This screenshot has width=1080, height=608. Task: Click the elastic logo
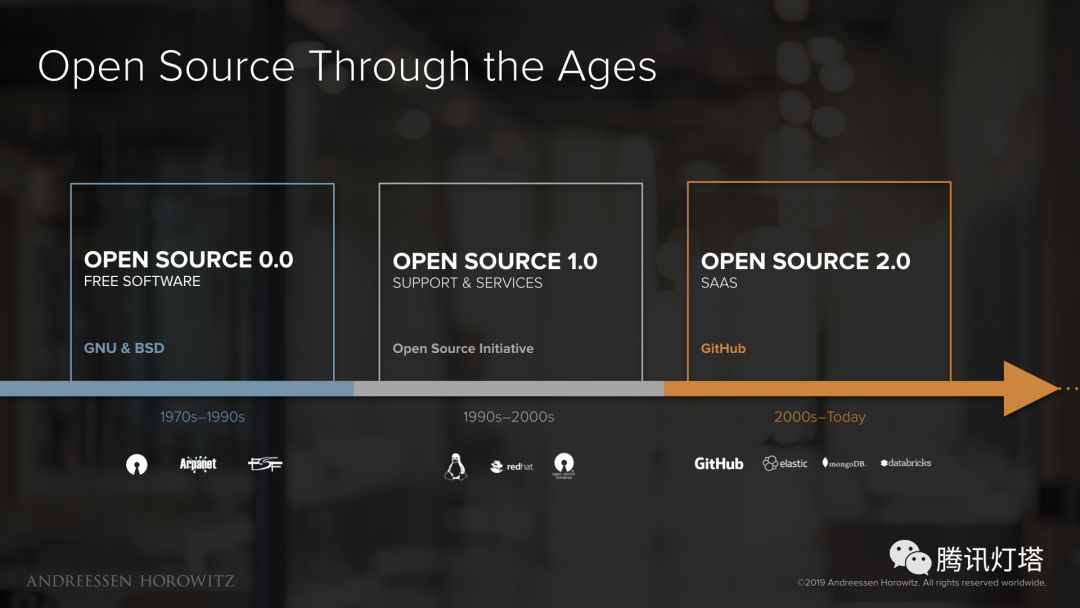click(785, 463)
